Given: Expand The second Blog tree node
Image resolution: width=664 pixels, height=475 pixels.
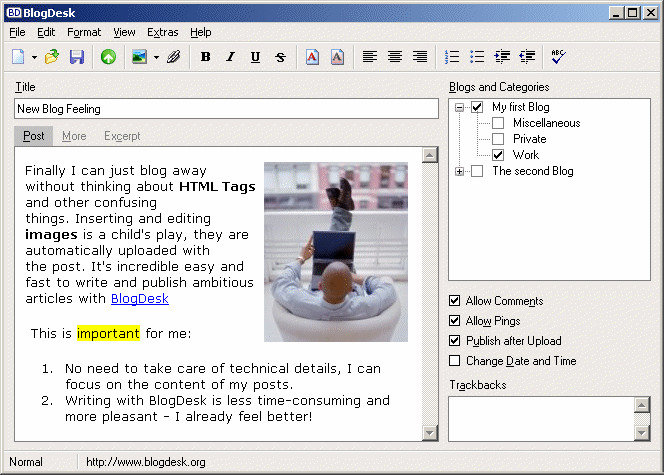Looking at the screenshot, I should (459, 171).
